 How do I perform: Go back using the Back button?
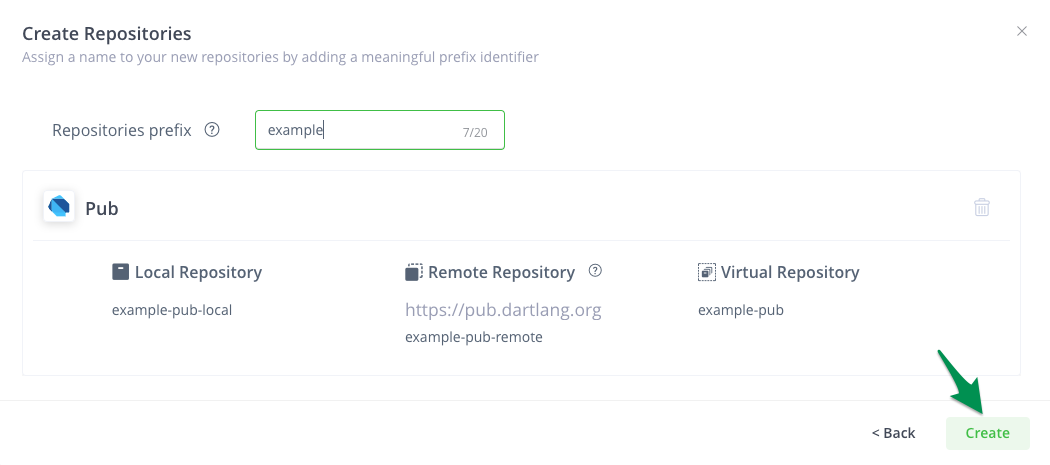(893, 433)
